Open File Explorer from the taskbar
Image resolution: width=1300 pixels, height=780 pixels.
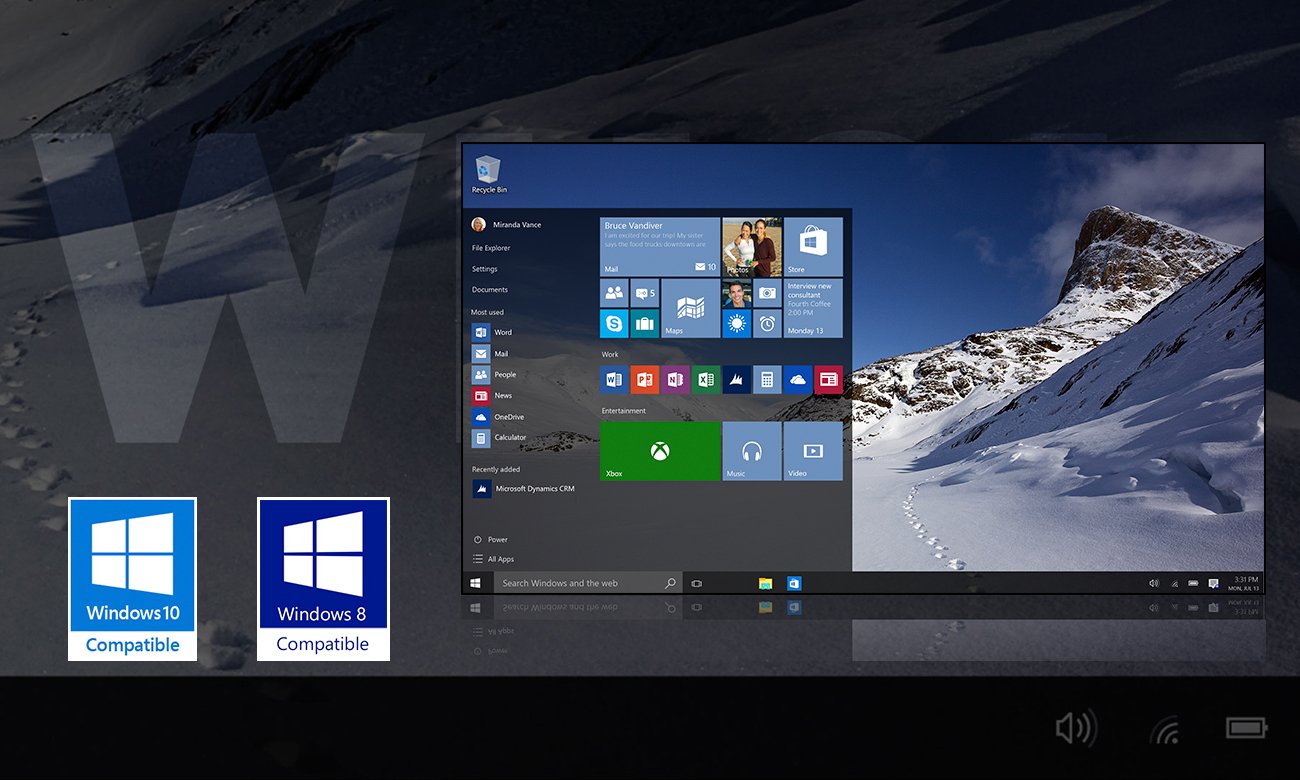click(765, 583)
